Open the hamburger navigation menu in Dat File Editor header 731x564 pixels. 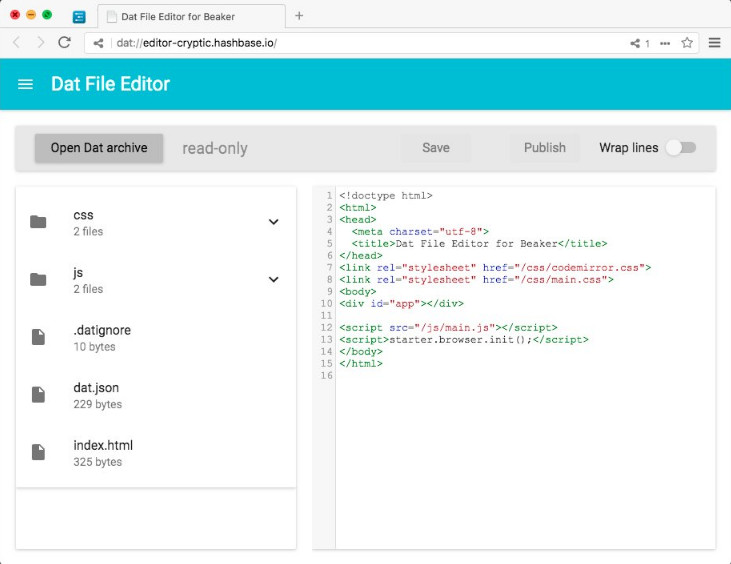25,84
